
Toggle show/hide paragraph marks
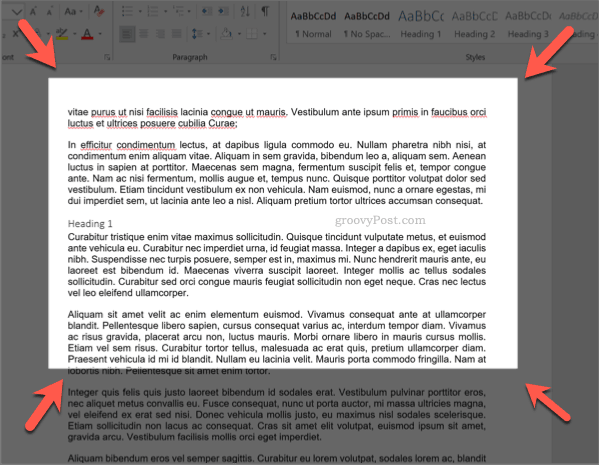click(x=265, y=11)
